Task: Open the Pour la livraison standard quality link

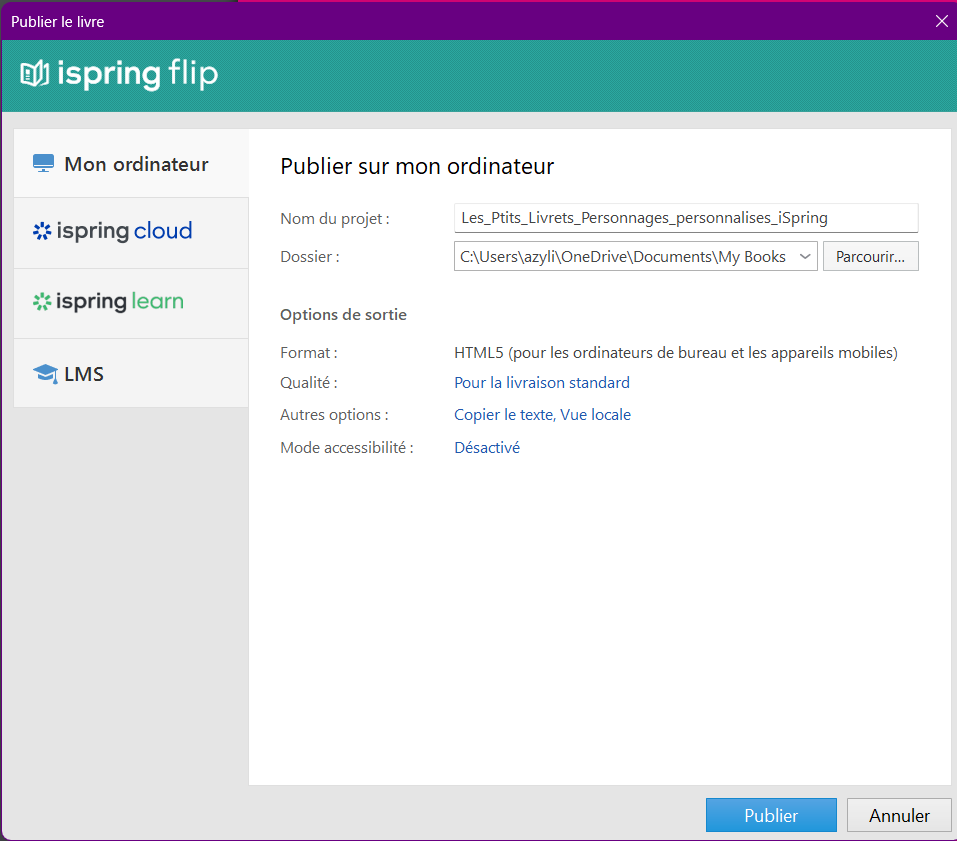Action: tap(542, 383)
